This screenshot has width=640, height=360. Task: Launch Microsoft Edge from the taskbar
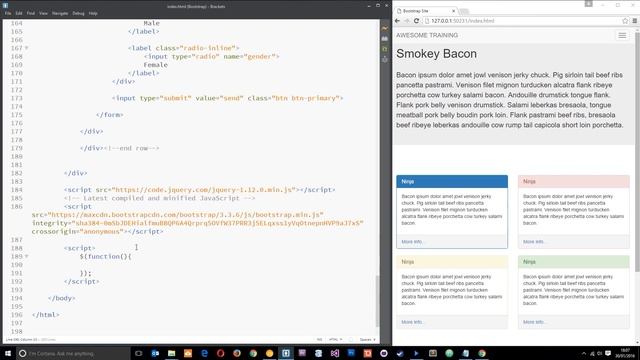click(204, 353)
